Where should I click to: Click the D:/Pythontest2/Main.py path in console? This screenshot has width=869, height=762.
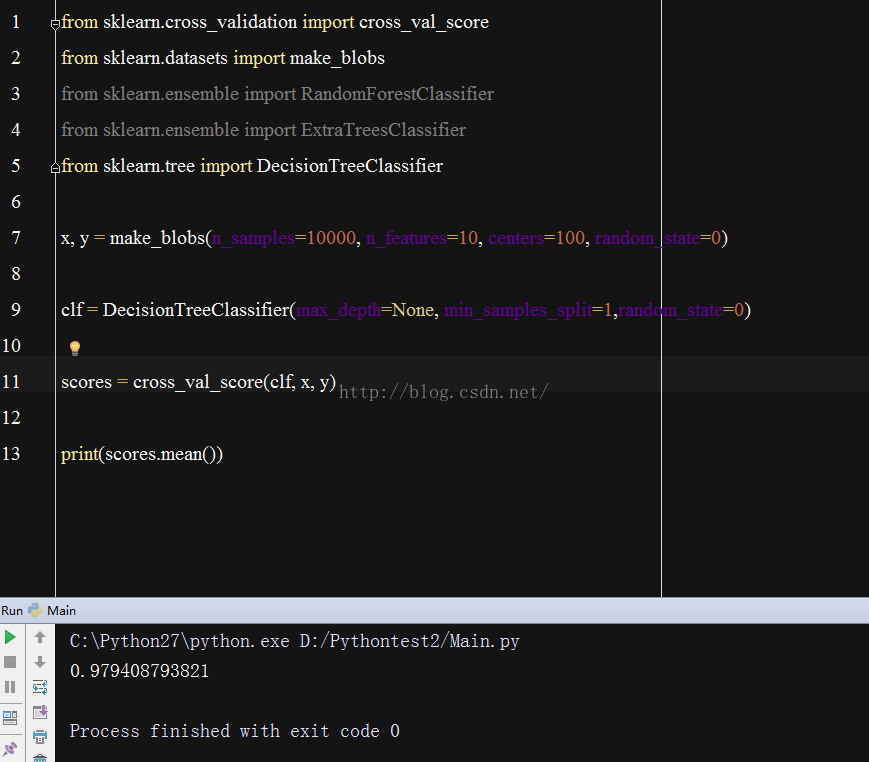410,641
